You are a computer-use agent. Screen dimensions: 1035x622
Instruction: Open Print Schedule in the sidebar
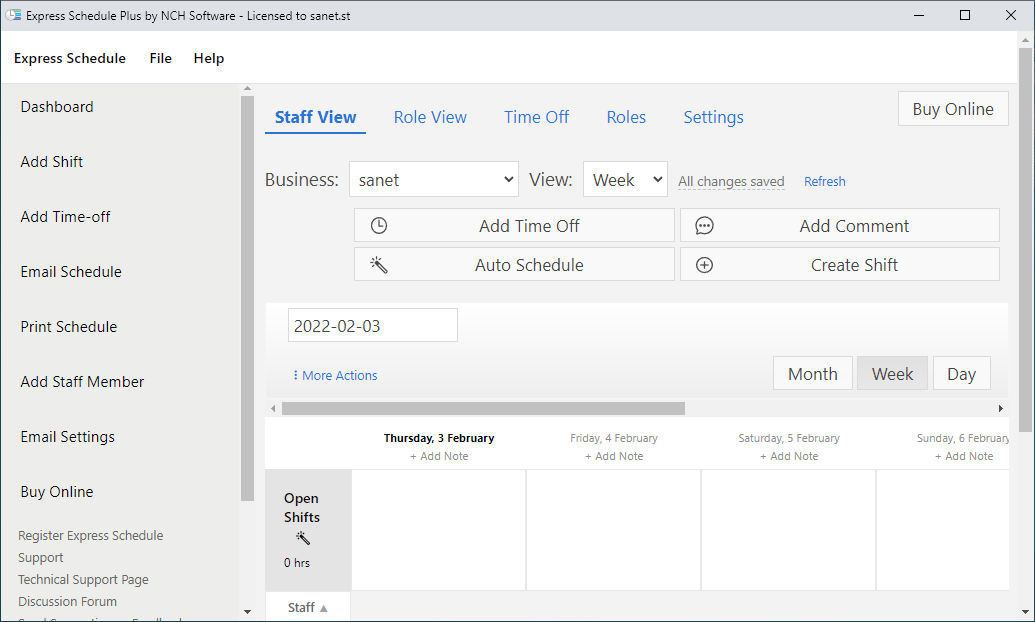pyautogui.click(x=69, y=327)
